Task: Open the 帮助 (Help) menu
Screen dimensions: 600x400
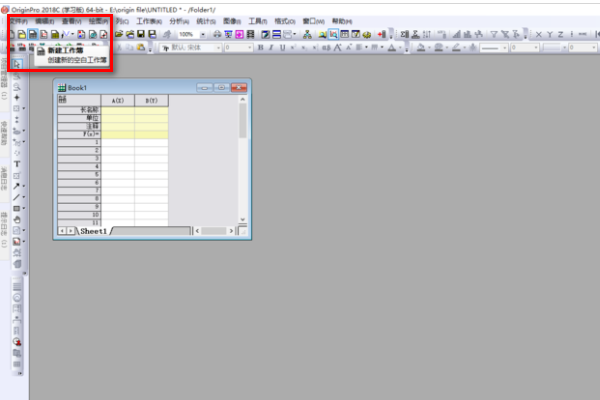Action: (342, 21)
